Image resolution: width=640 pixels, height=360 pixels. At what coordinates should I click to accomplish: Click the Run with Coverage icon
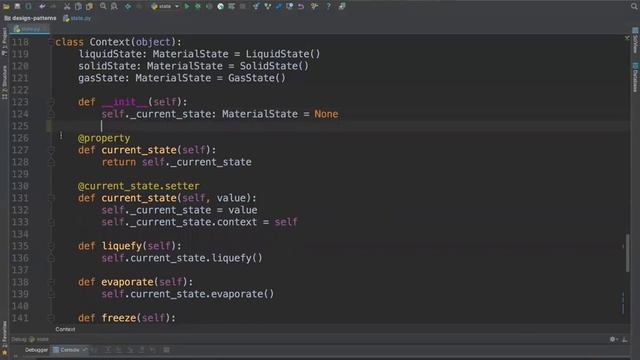coord(209,6)
